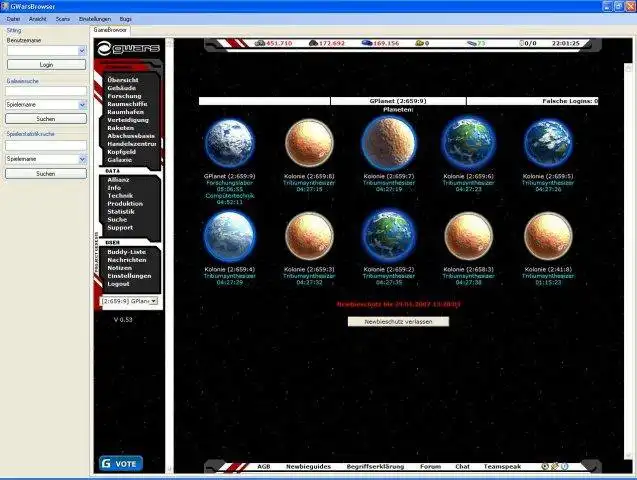The height and width of the screenshot is (480, 637).
Task: Open the Gebäude sidebar link
Action: 121,88
